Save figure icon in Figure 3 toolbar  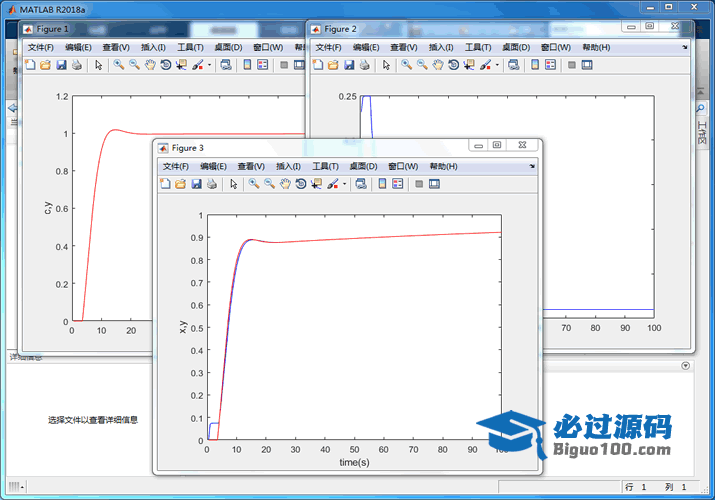tap(196, 184)
